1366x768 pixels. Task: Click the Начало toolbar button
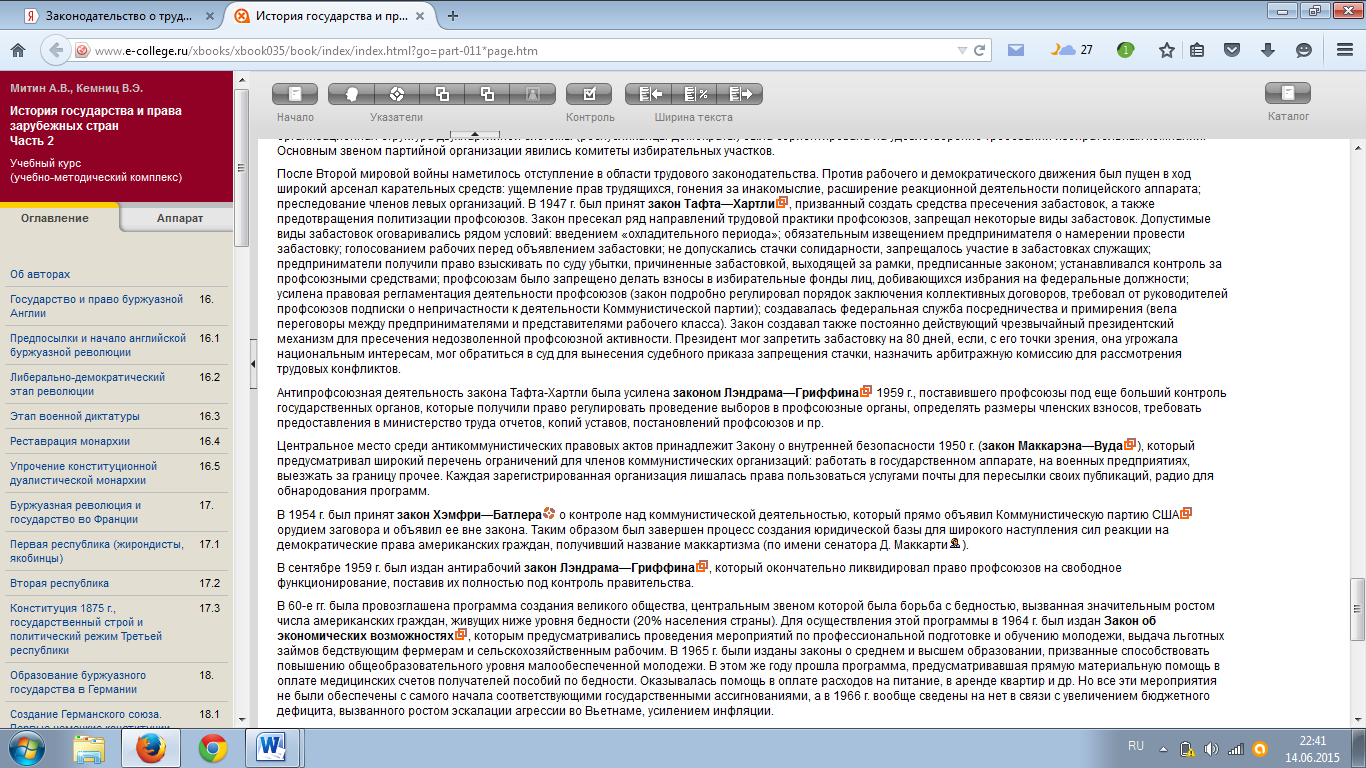(x=295, y=94)
